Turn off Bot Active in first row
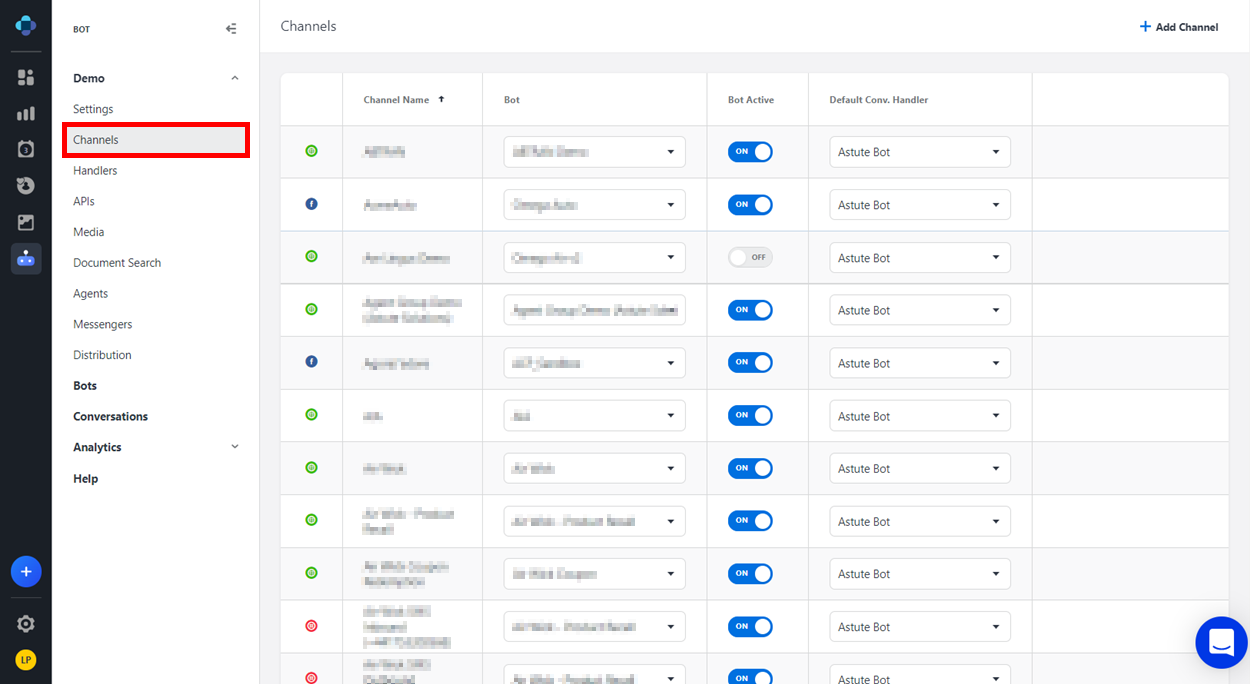 (750, 152)
